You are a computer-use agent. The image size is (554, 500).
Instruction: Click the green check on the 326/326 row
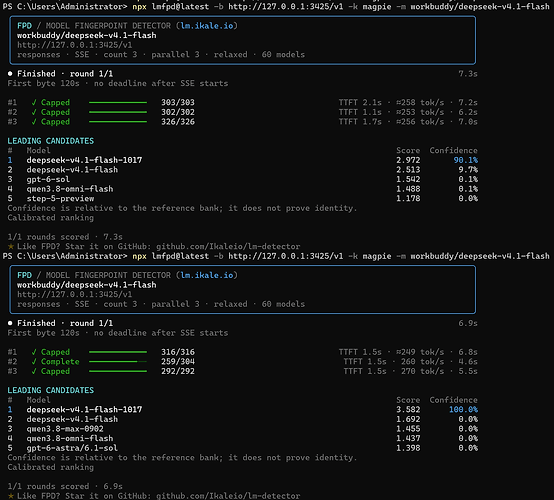[34, 122]
